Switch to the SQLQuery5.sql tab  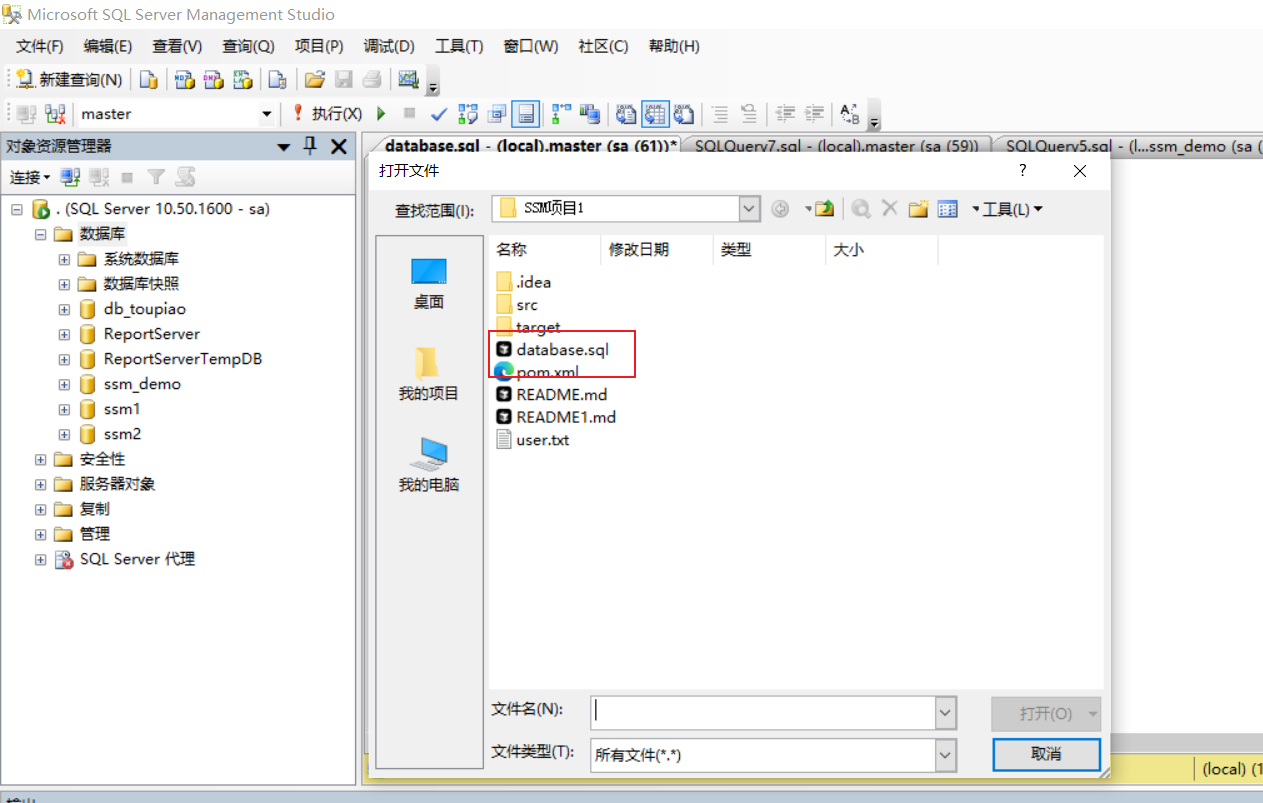(1130, 146)
